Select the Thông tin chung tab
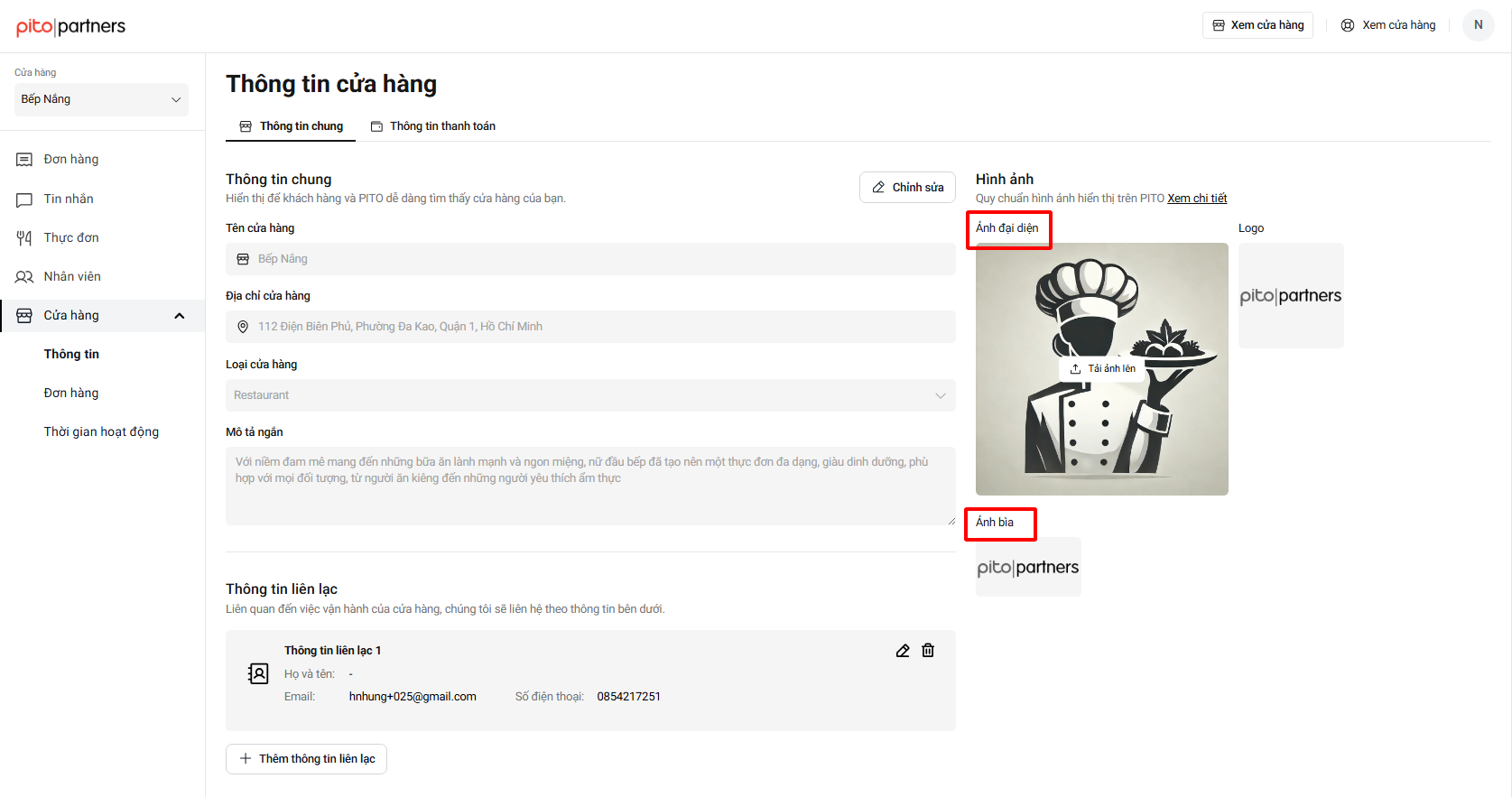1512x797 pixels. [291, 126]
